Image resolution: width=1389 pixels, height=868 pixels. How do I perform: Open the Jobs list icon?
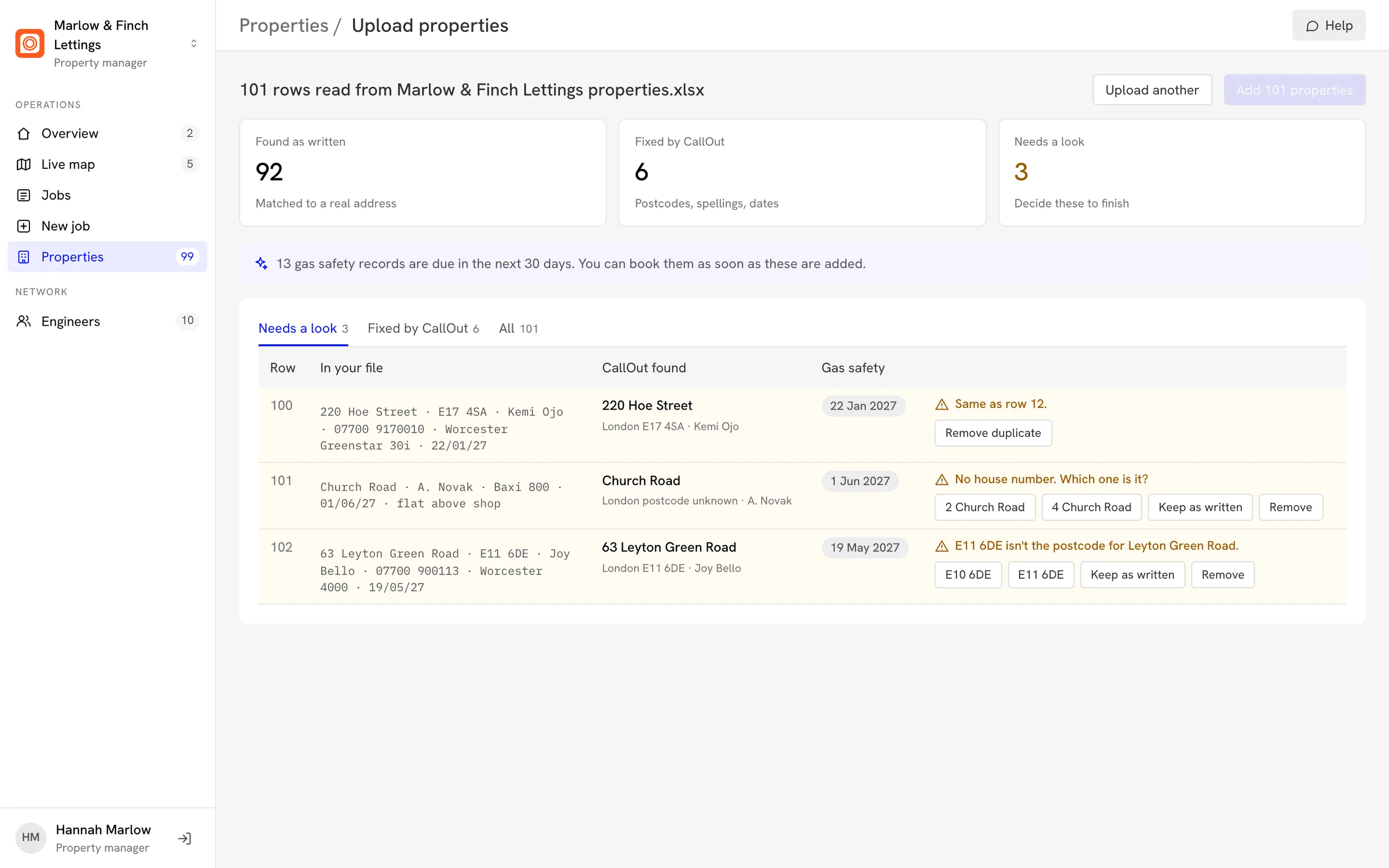click(24, 195)
